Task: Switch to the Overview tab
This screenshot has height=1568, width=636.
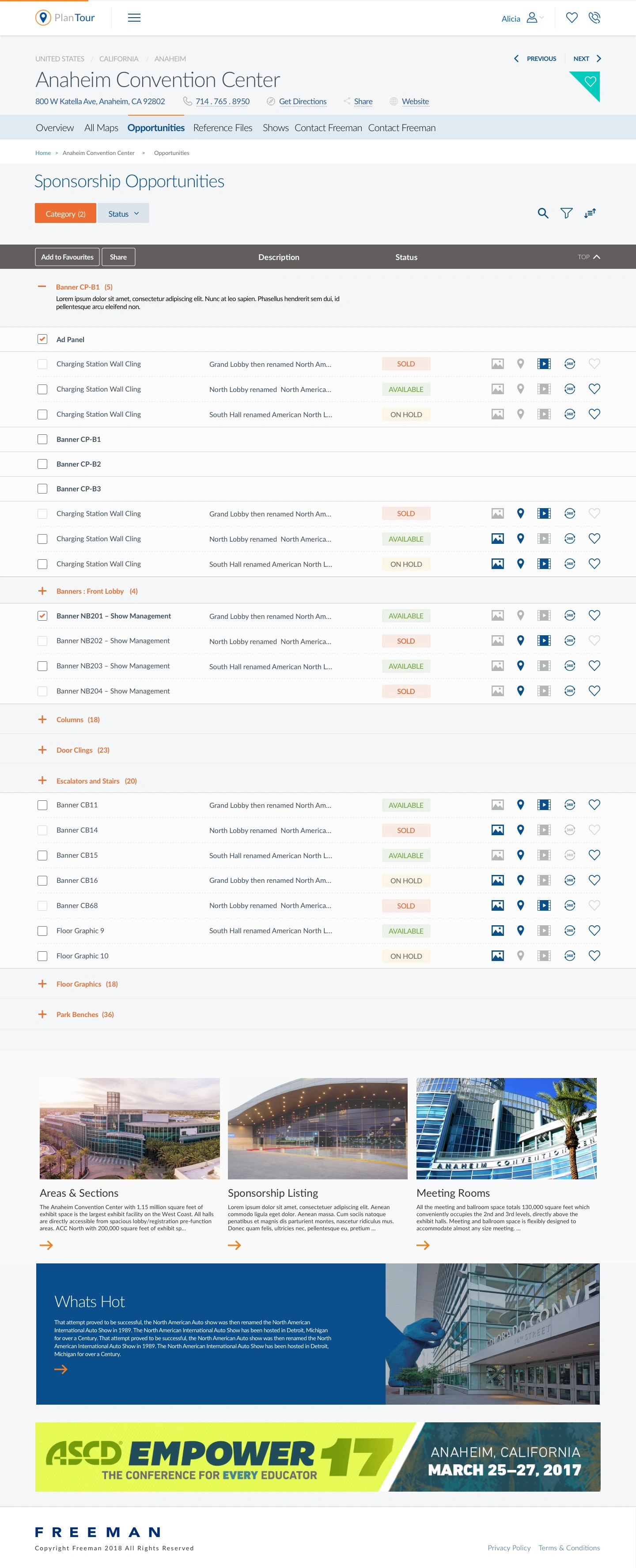Action: 55,128
